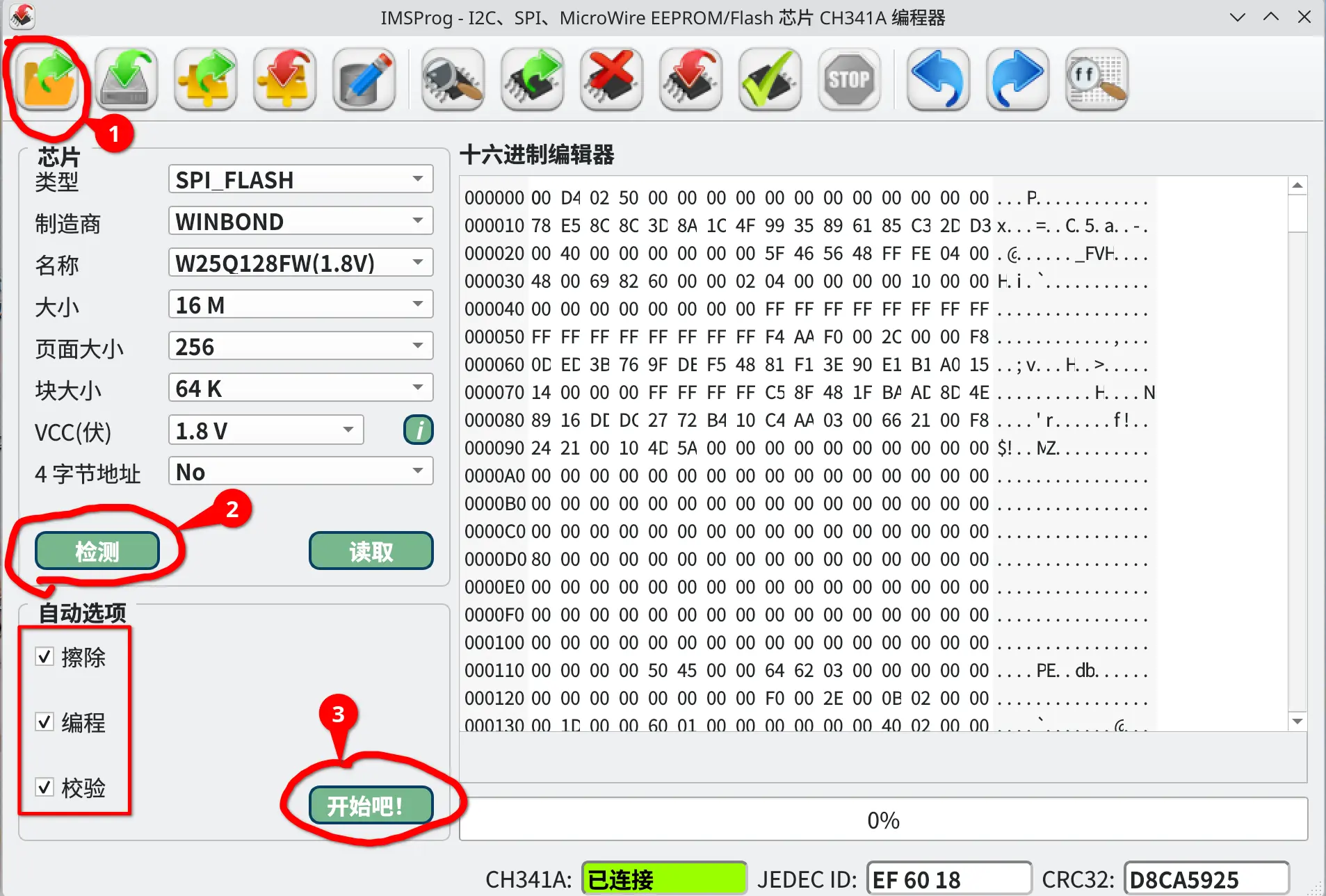This screenshot has width=1326, height=896.
Task: Read chip using green-arrow chip icon
Action: coord(533,80)
